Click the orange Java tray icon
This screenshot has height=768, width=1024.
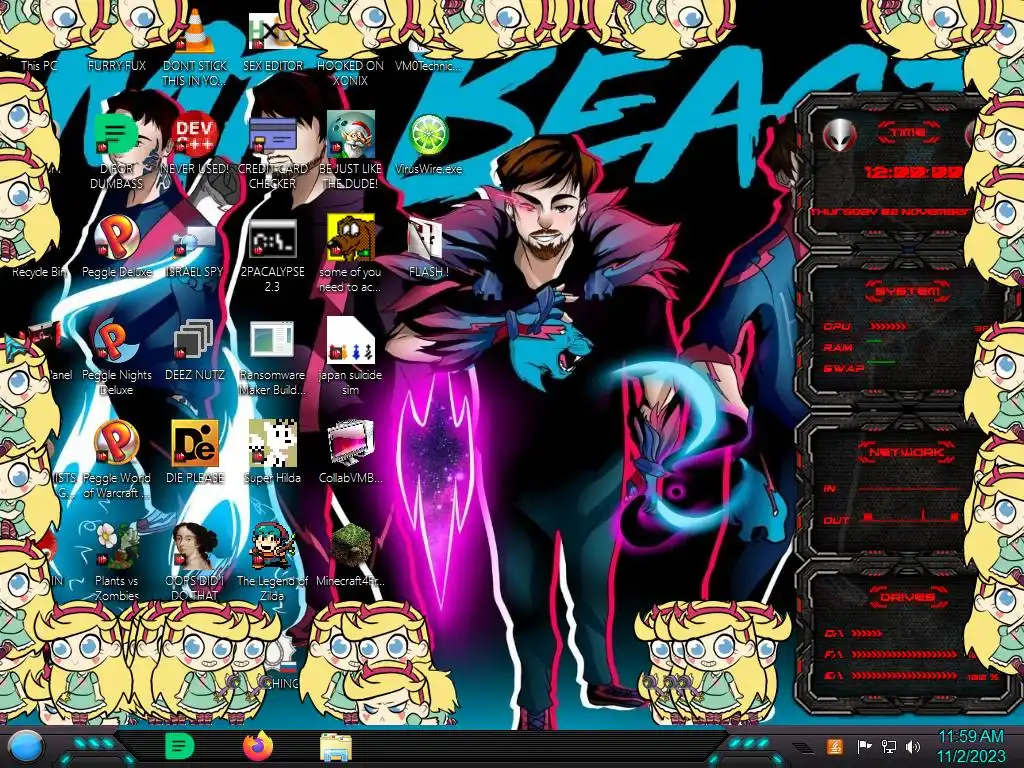pos(835,746)
